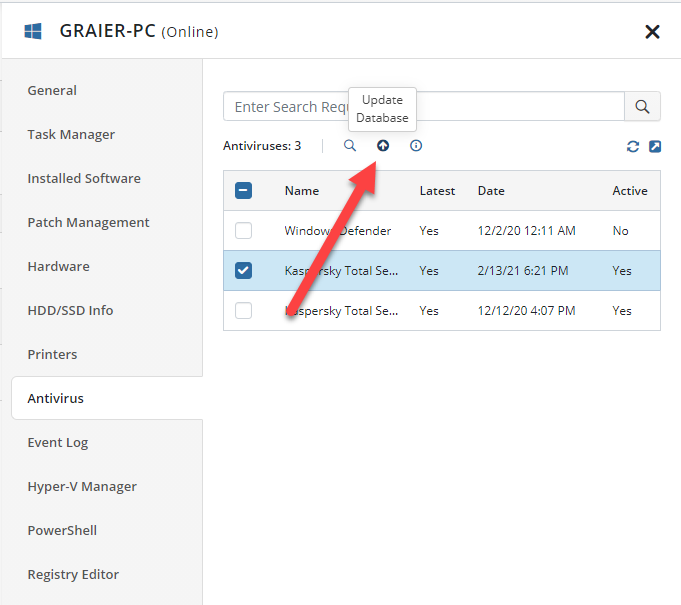The width and height of the screenshot is (681, 605).
Task: Open the antivirus export/pop-out icon
Action: [x=655, y=146]
